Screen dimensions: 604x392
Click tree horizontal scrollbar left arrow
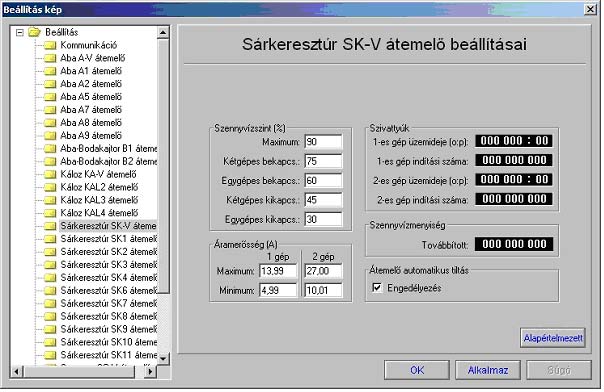coord(17,372)
